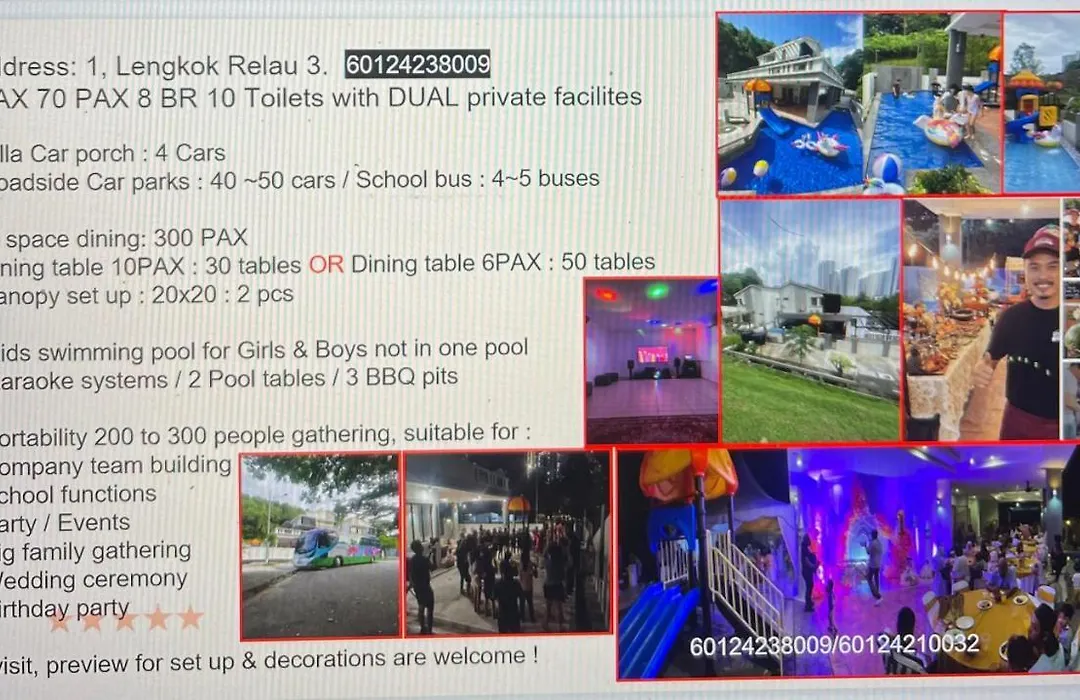Click 'irthday party' text
Screen dimensions: 1080x700
pyautogui.click(x=65, y=608)
